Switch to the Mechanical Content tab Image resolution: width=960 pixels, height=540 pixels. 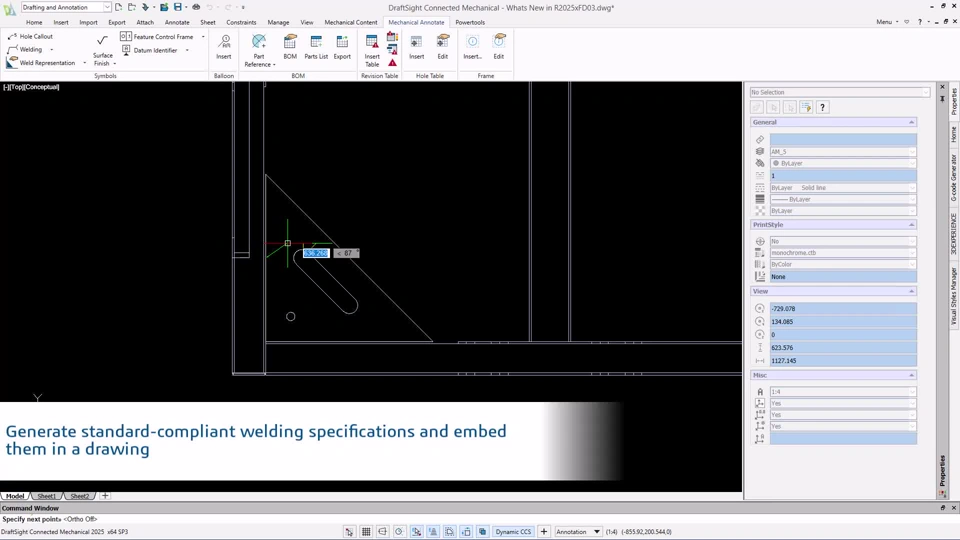(x=351, y=22)
